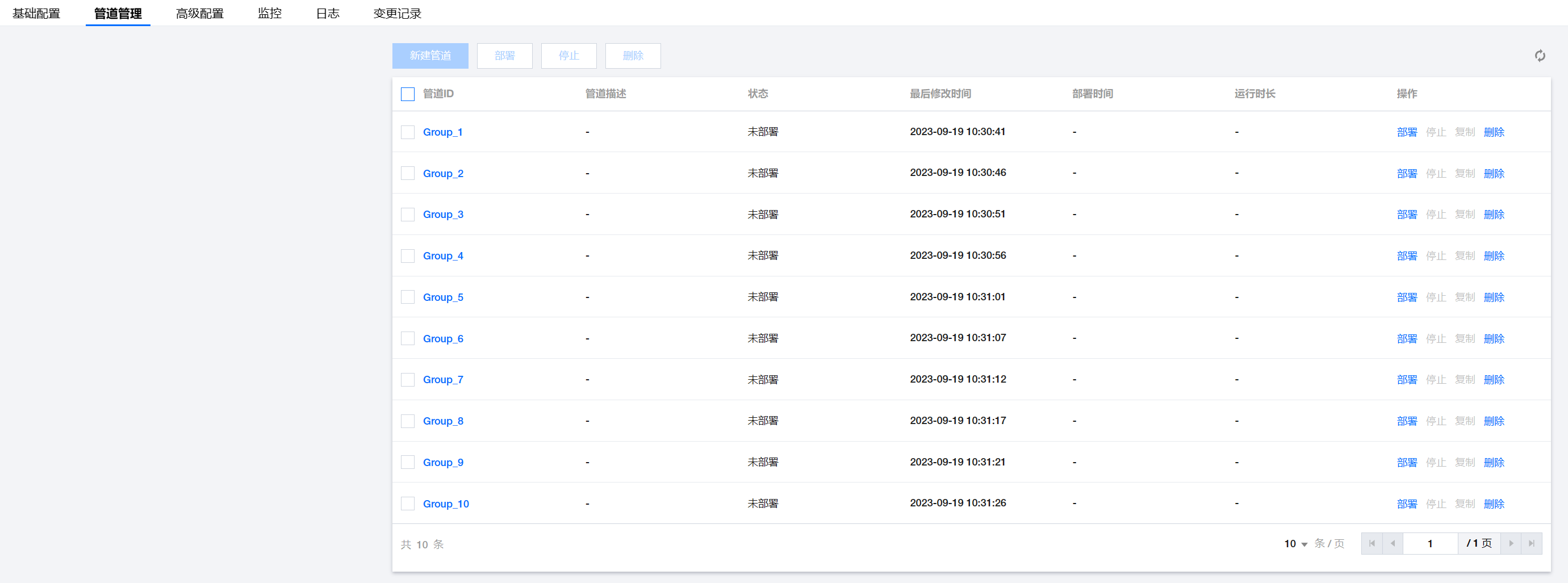Viewport: 1568px width, 583px height.
Task: Open the Group_10 pipeline link
Action: tap(446, 504)
